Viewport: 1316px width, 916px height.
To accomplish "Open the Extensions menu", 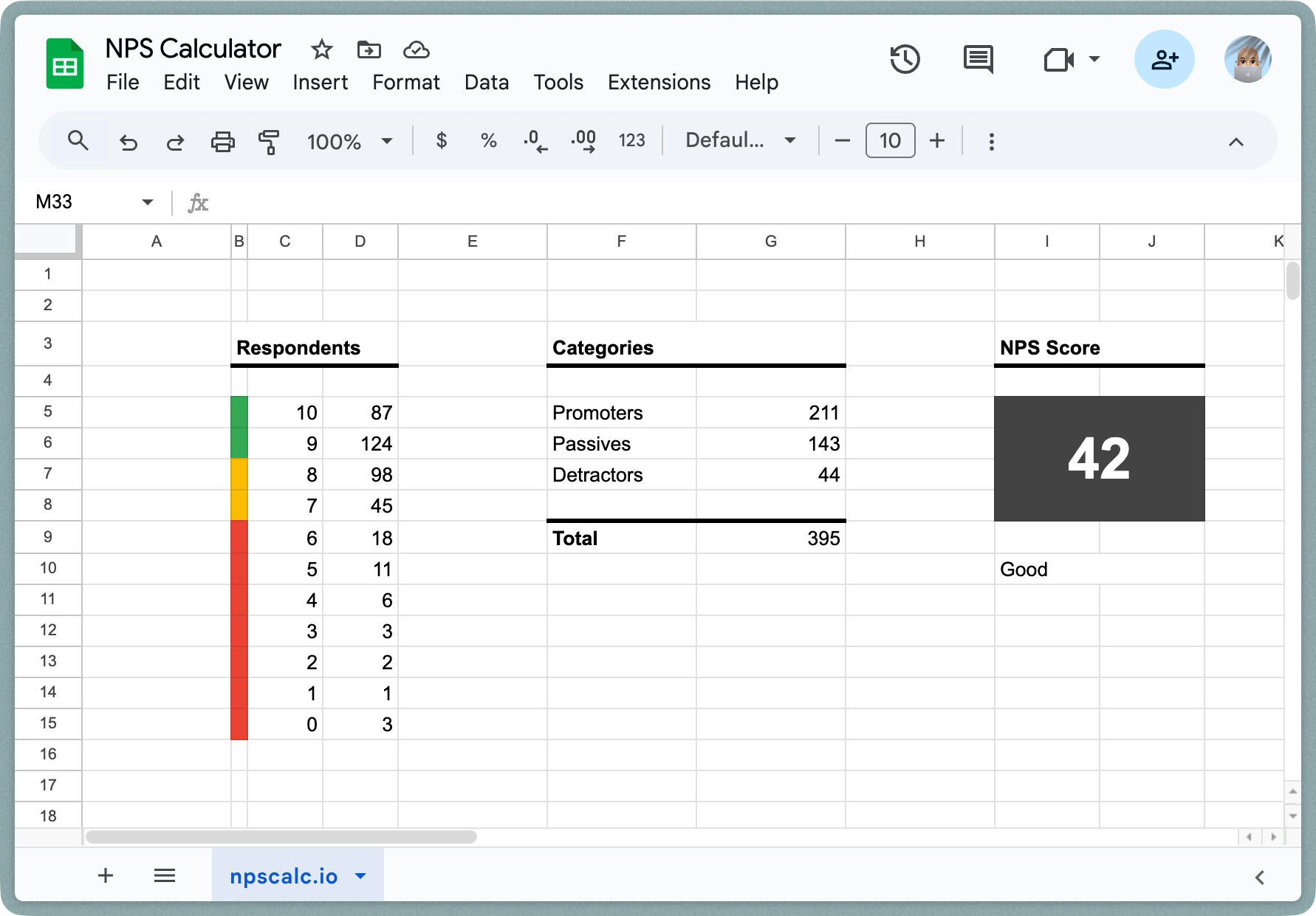I will pos(658,83).
